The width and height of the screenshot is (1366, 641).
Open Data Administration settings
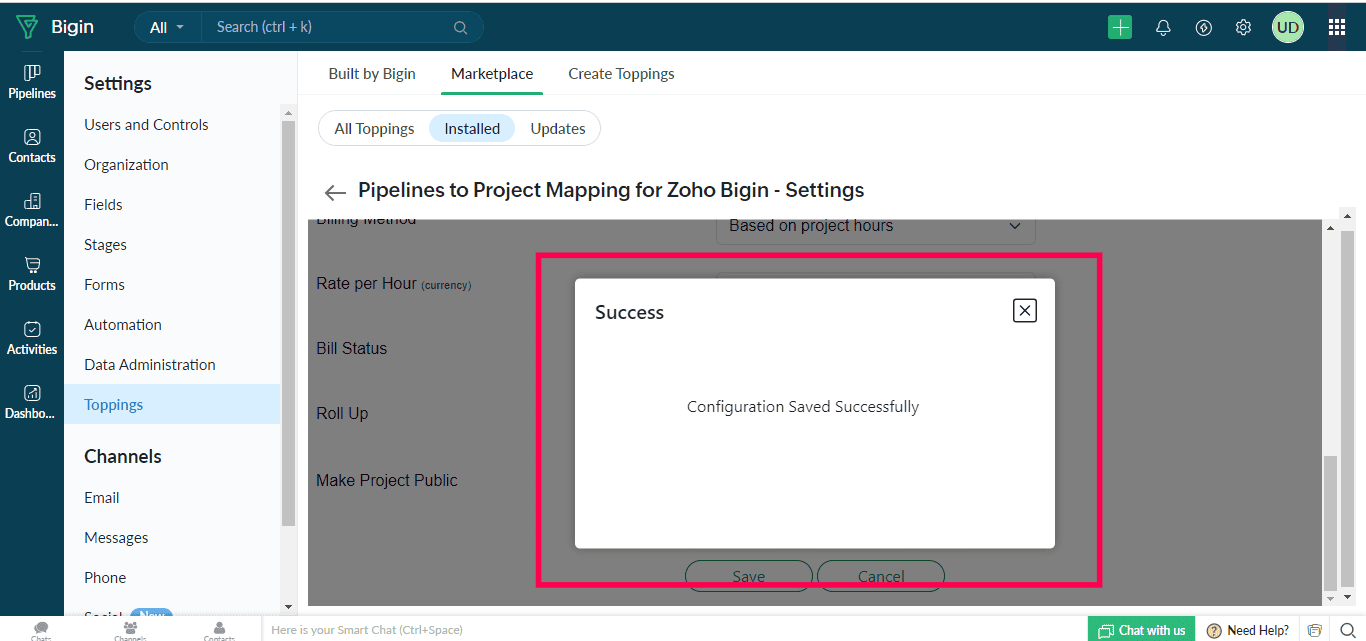[x=150, y=365]
